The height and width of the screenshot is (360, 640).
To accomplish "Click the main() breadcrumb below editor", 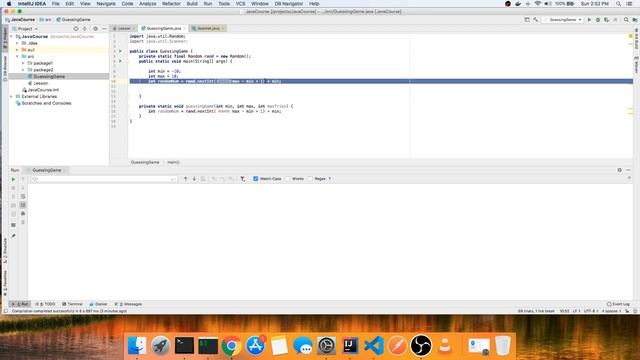I will 173,162.
